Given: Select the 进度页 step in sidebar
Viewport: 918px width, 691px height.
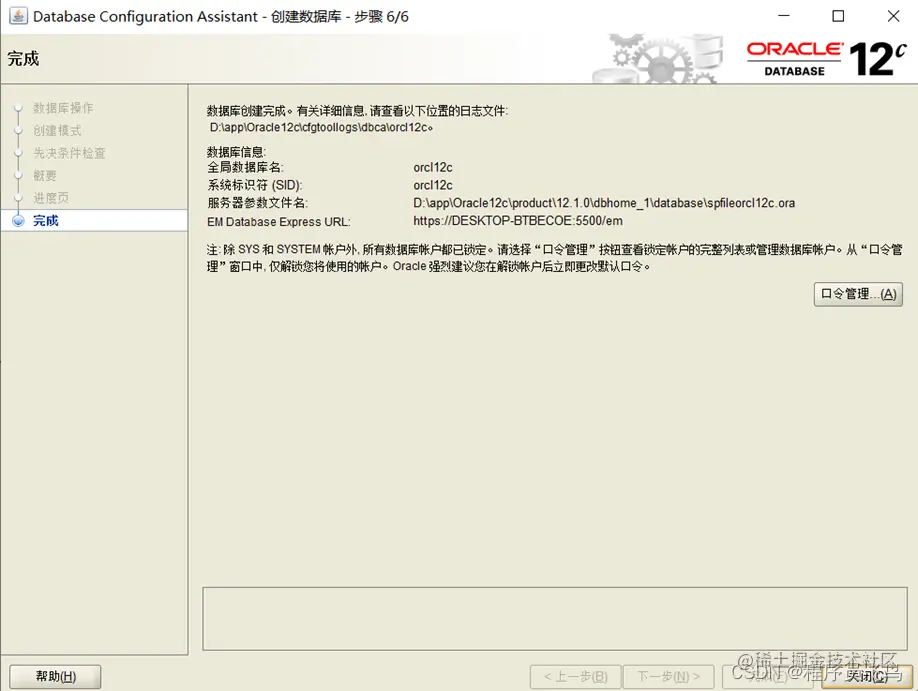Looking at the screenshot, I should 51,197.
